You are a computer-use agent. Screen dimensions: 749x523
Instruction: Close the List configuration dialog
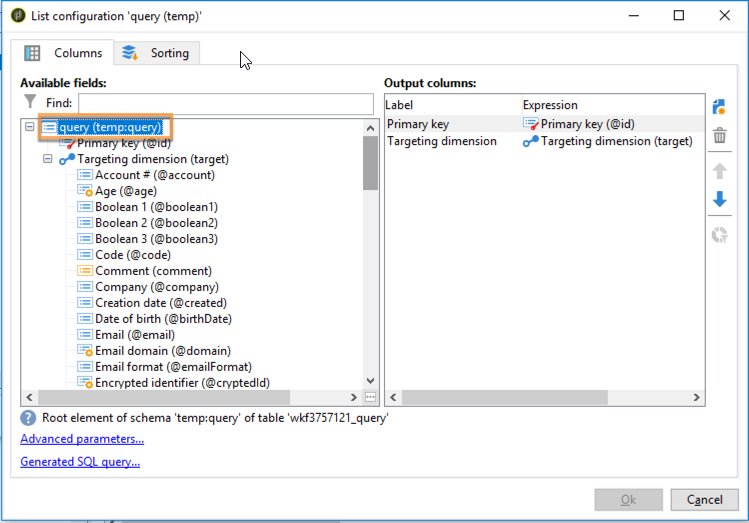point(724,16)
